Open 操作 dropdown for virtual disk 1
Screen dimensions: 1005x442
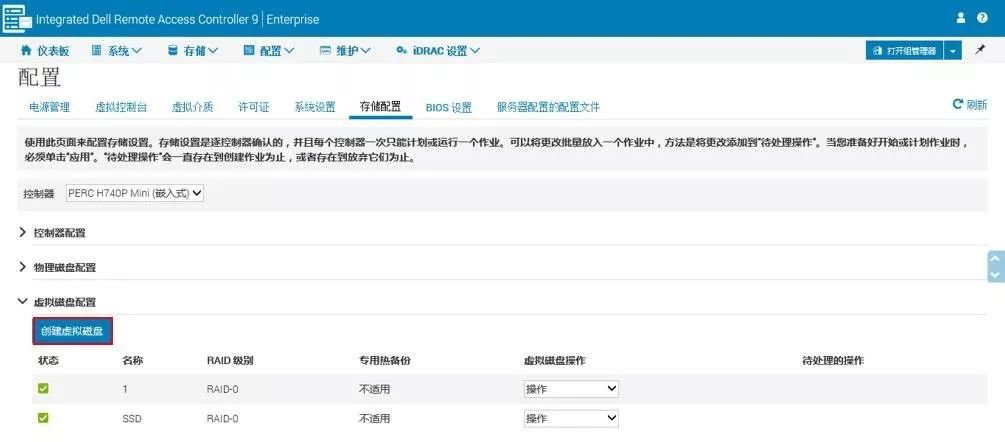pyautogui.click(x=571, y=389)
